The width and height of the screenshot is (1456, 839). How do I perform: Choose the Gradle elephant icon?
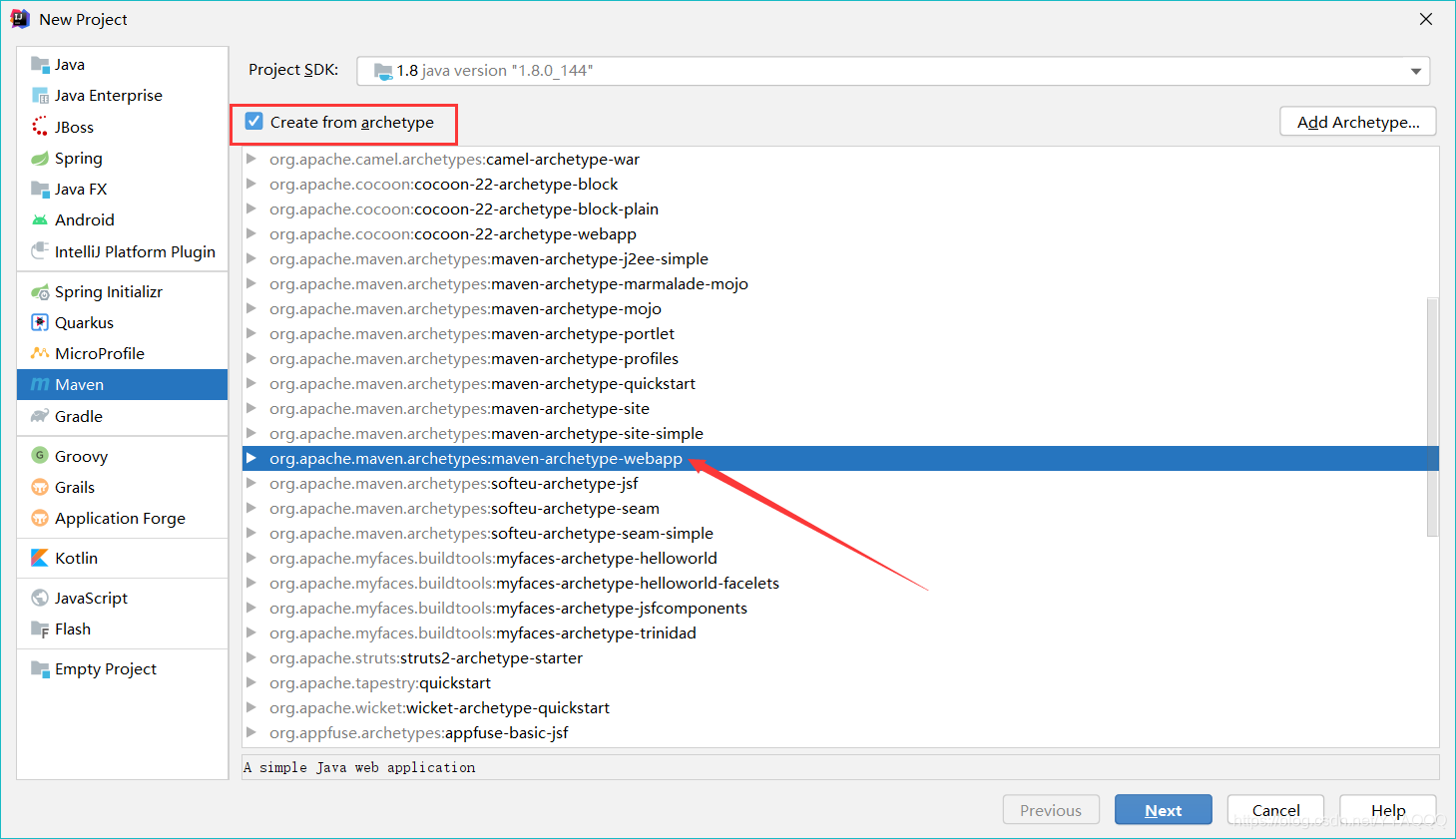[x=40, y=416]
